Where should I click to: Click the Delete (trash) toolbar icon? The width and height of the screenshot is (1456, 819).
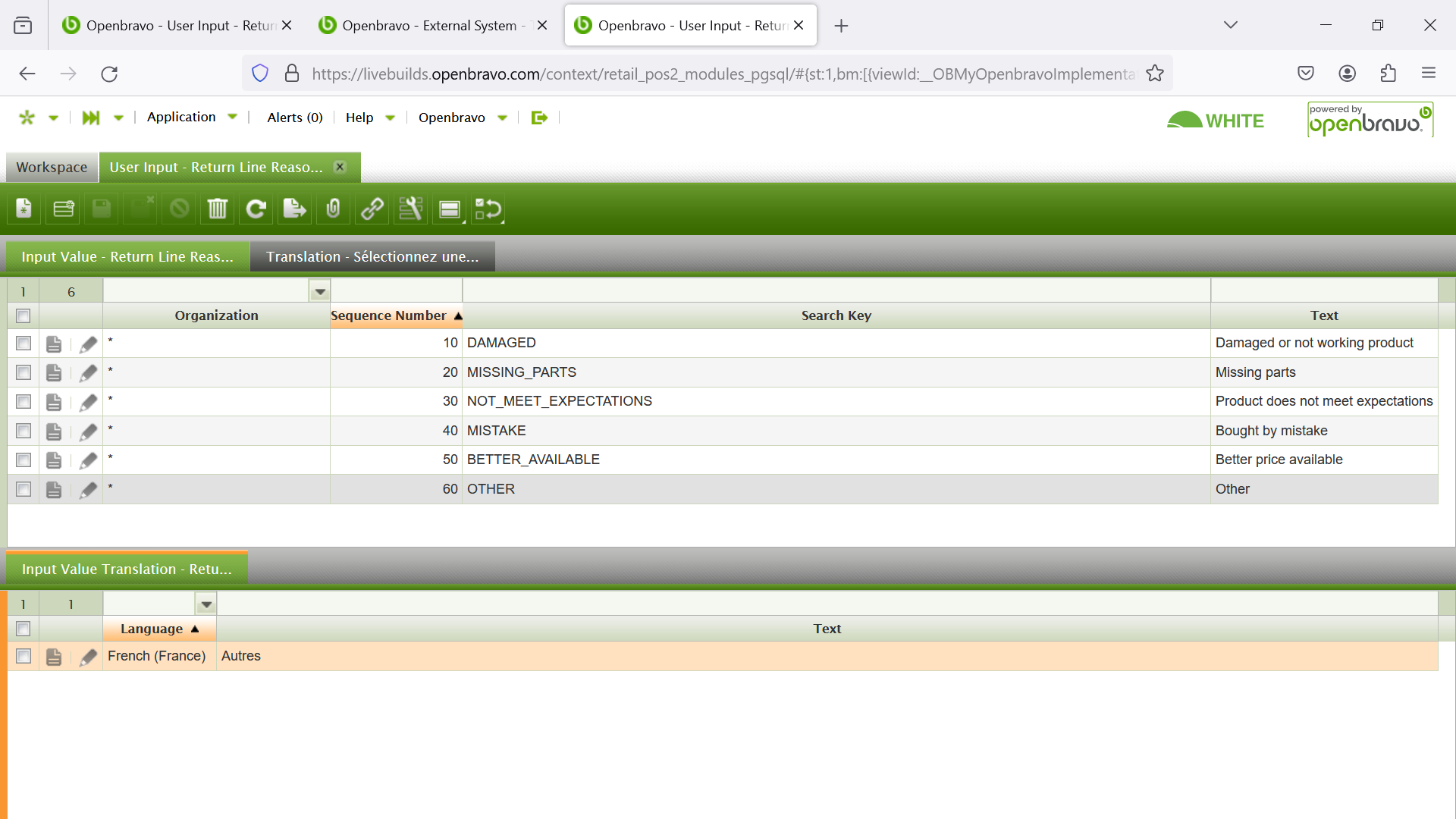218,209
